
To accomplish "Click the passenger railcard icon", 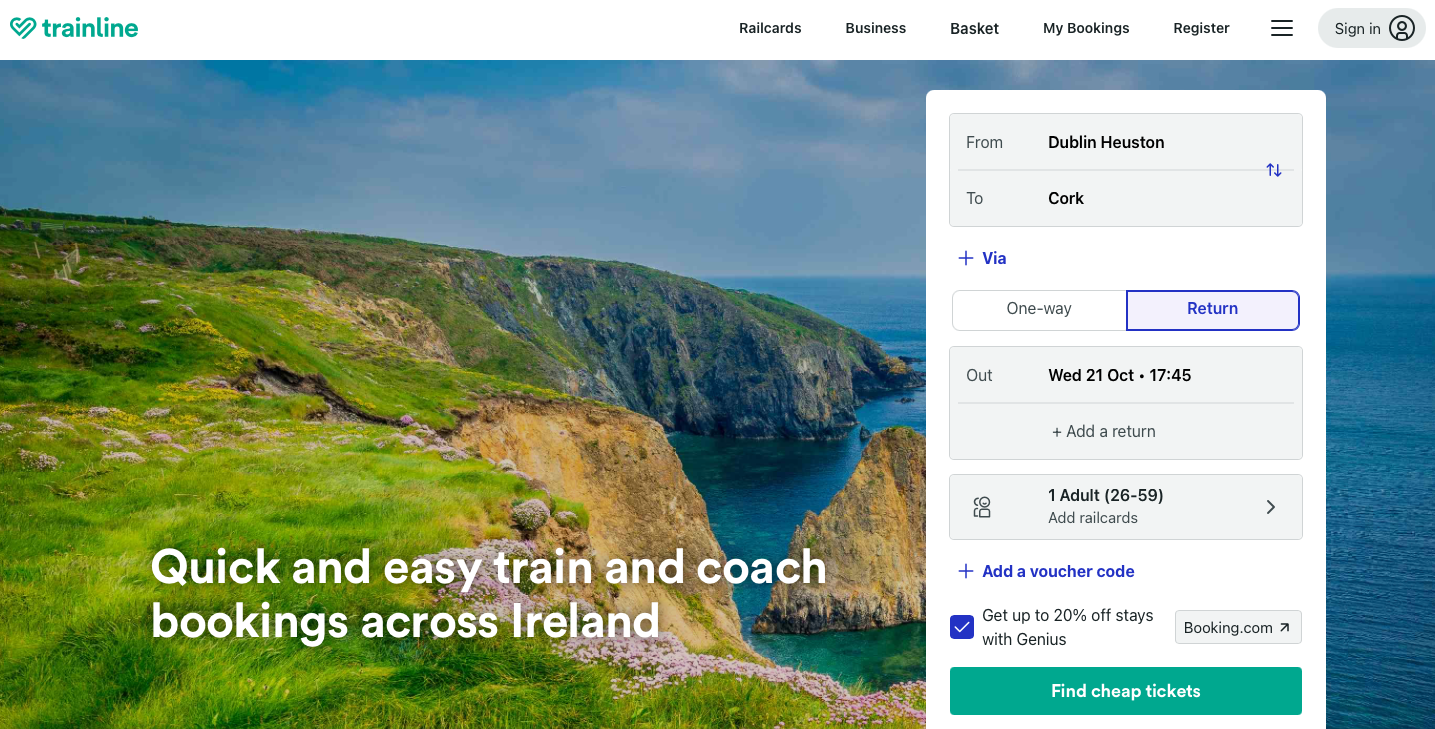I will pyautogui.click(x=982, y=507).
